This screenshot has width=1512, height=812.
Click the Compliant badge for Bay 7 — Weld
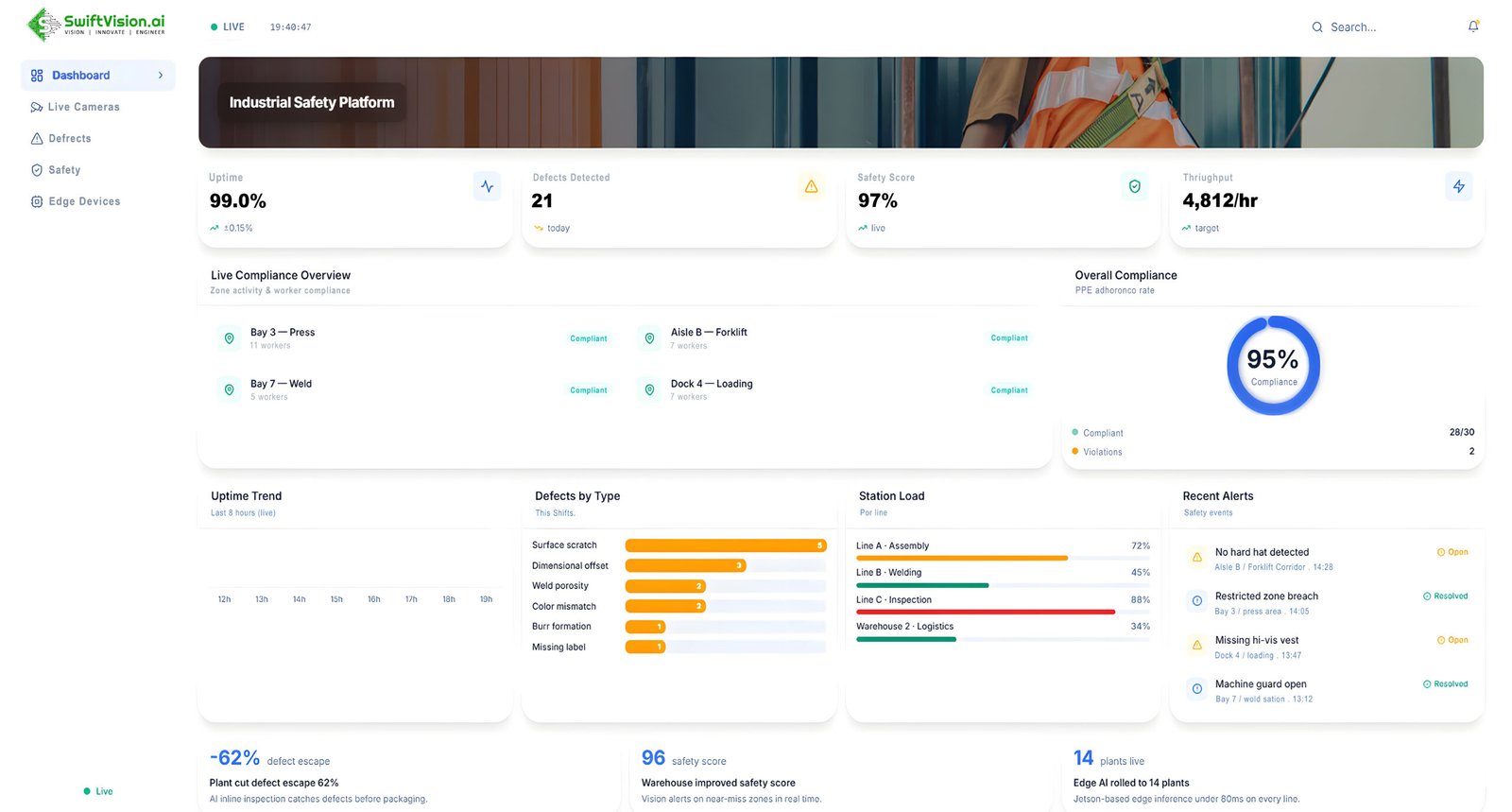click(x=589, y=390)
